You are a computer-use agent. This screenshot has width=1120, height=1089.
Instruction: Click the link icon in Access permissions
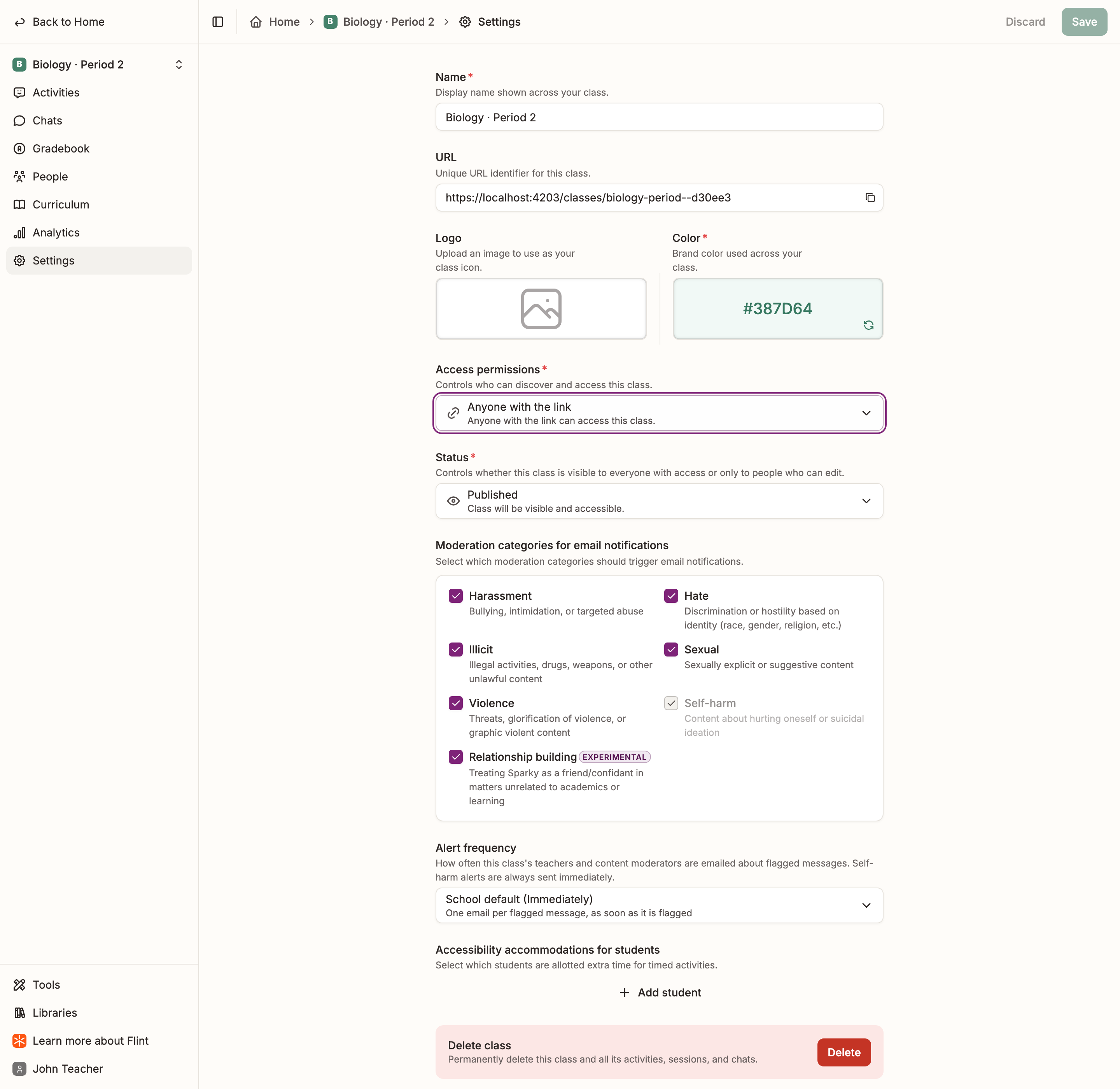[453, 413]
